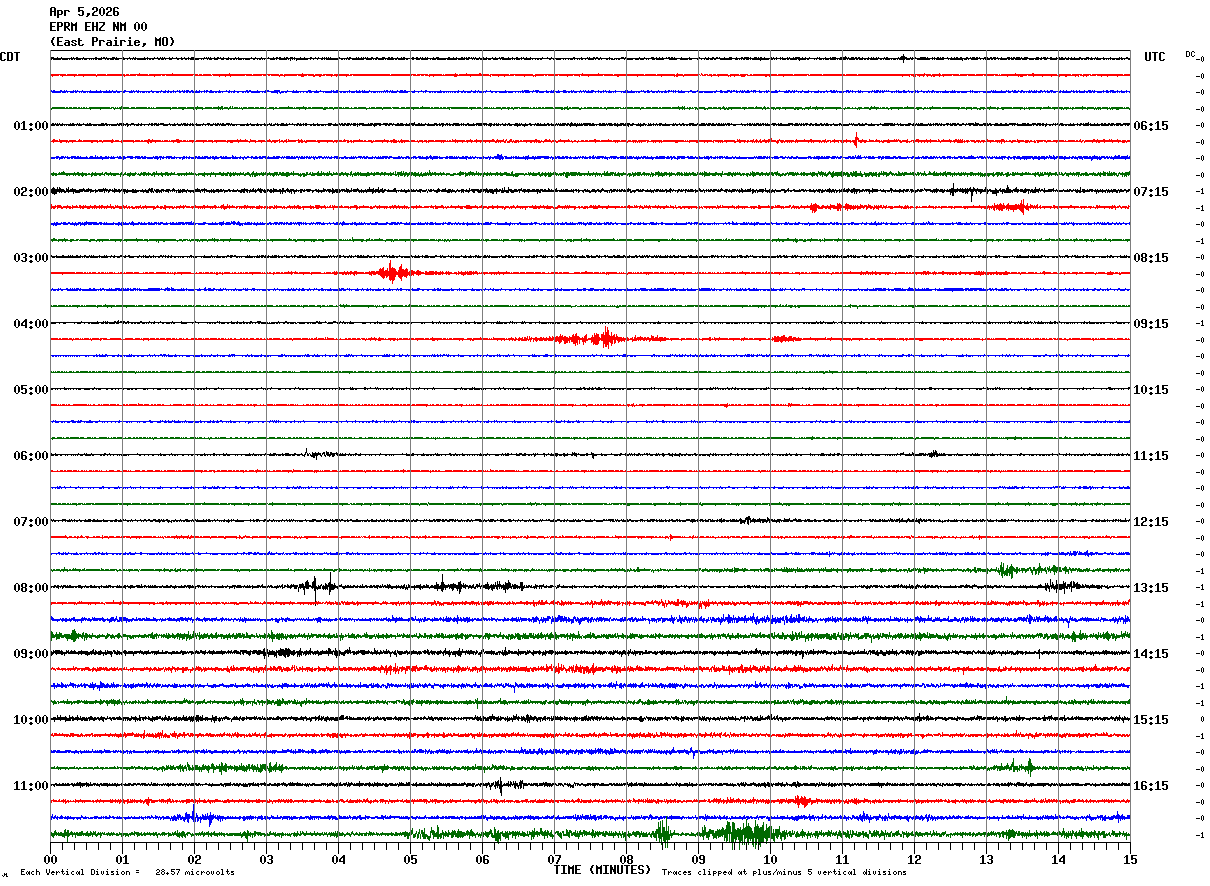Select the 08:00 CDT time label
Viewport: 1210px width, 886px height.
(x=31, y=588)
